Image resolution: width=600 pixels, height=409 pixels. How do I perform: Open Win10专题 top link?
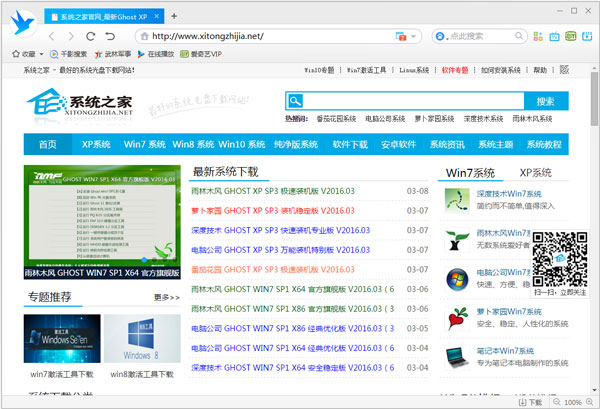(319, 70)
